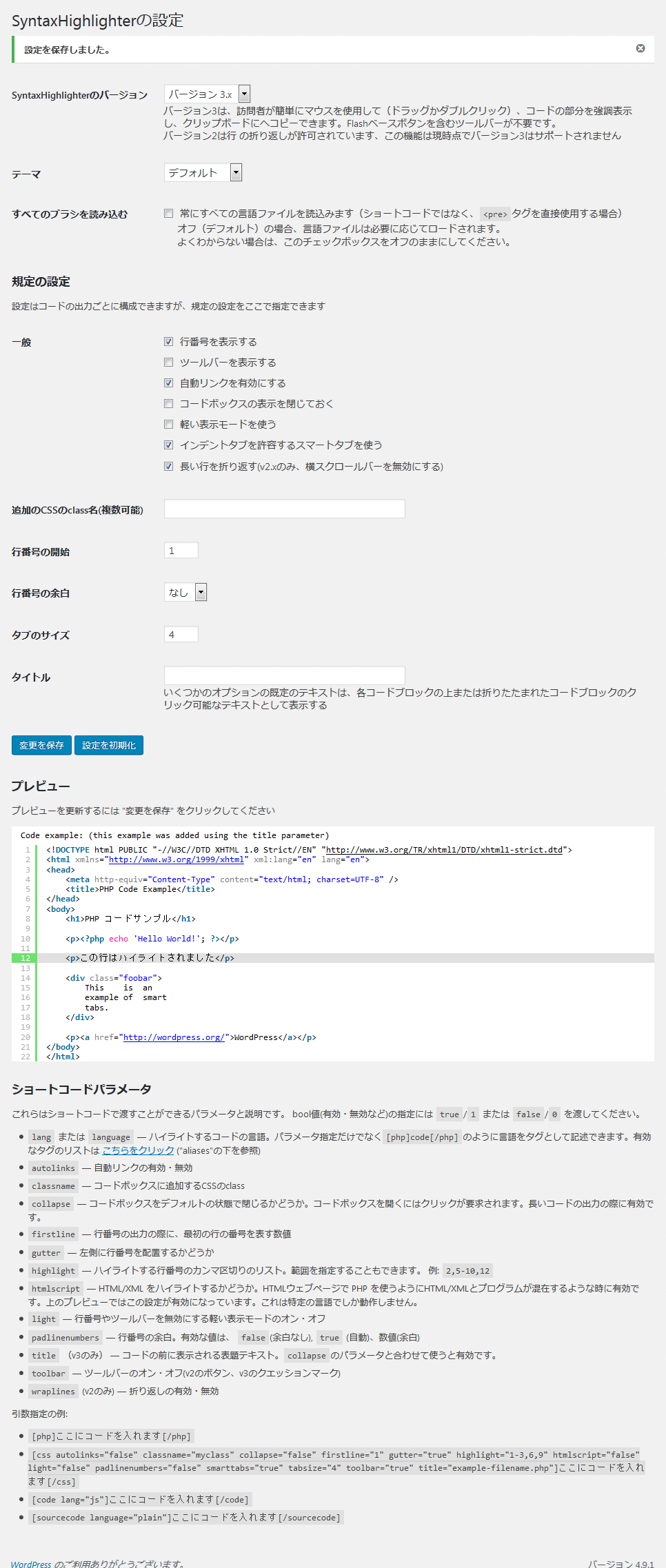Open the SyntaxHighlighter version dropdown
666x1568 pixels.
(207, 94)
